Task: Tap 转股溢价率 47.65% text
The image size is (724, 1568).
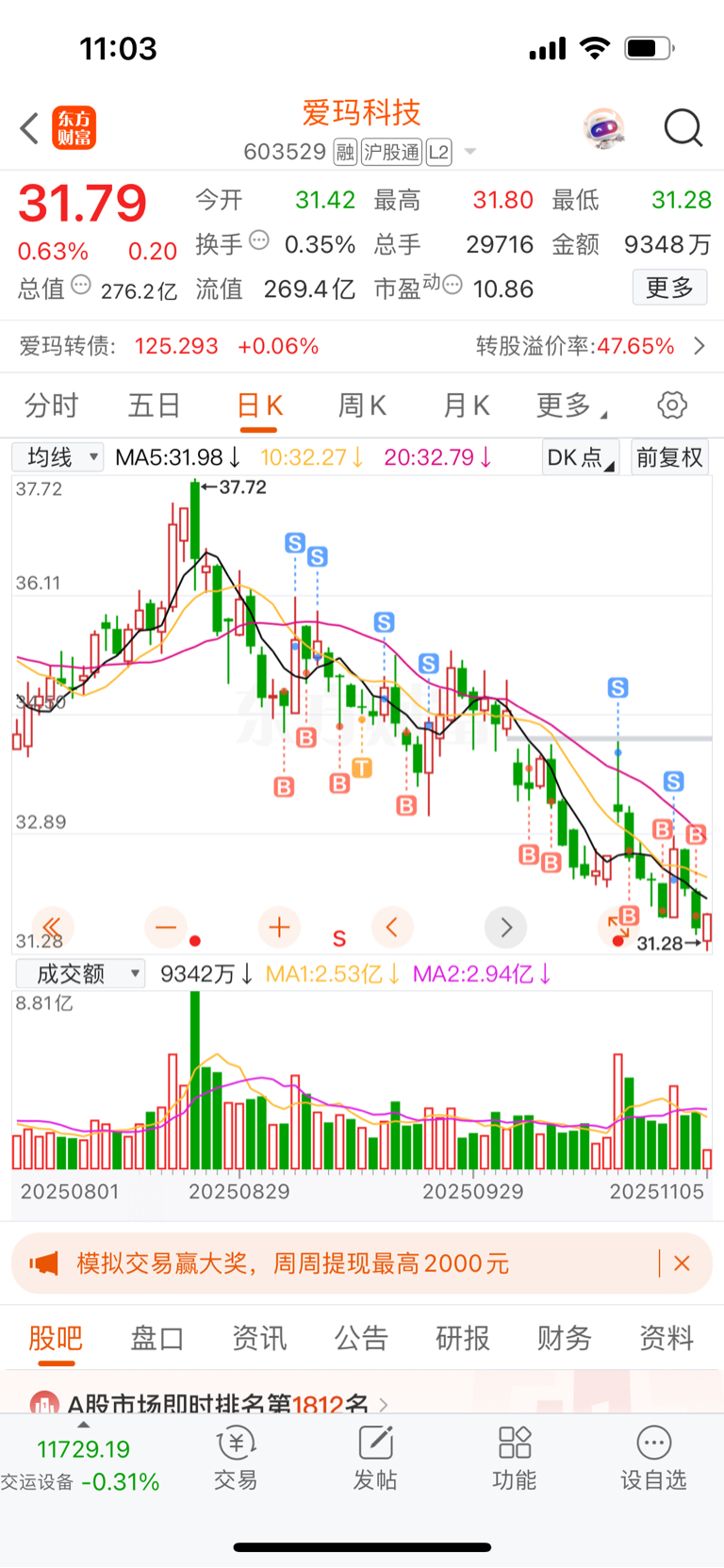Action: (575, 346)
